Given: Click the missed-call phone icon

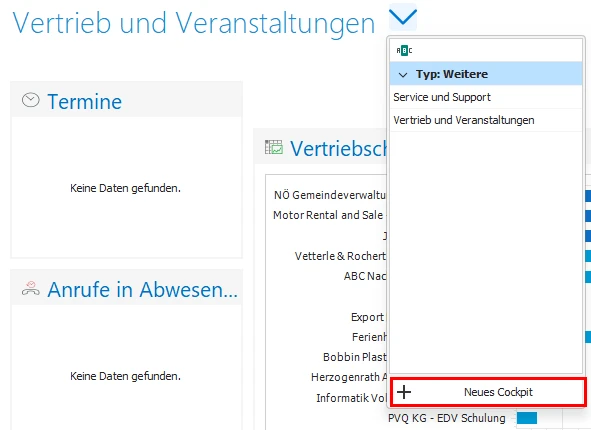Looking at the screenshot, I should (31, 288).
